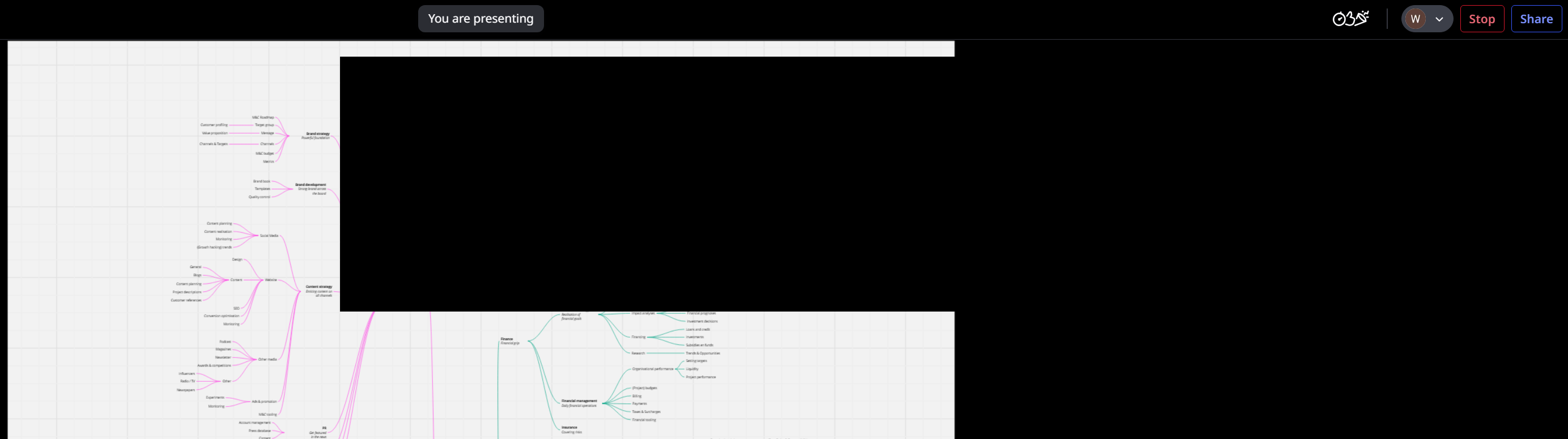Click the blue Share button
The height and width of the screenshot is (439, 1568).
[1536, 19]
